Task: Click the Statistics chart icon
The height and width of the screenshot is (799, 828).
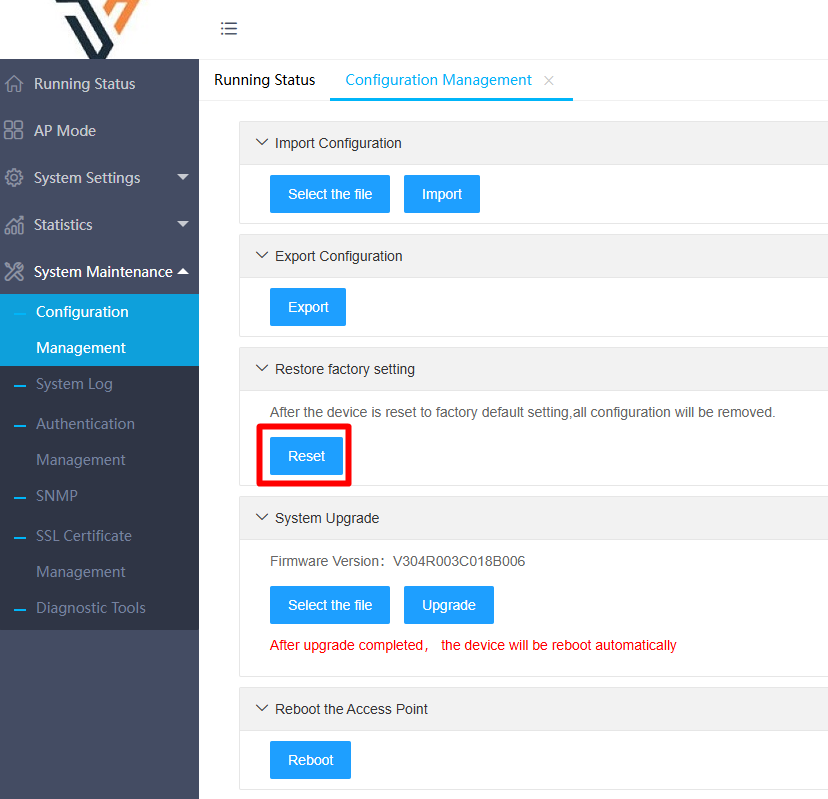Action: (x=14, y=225)
